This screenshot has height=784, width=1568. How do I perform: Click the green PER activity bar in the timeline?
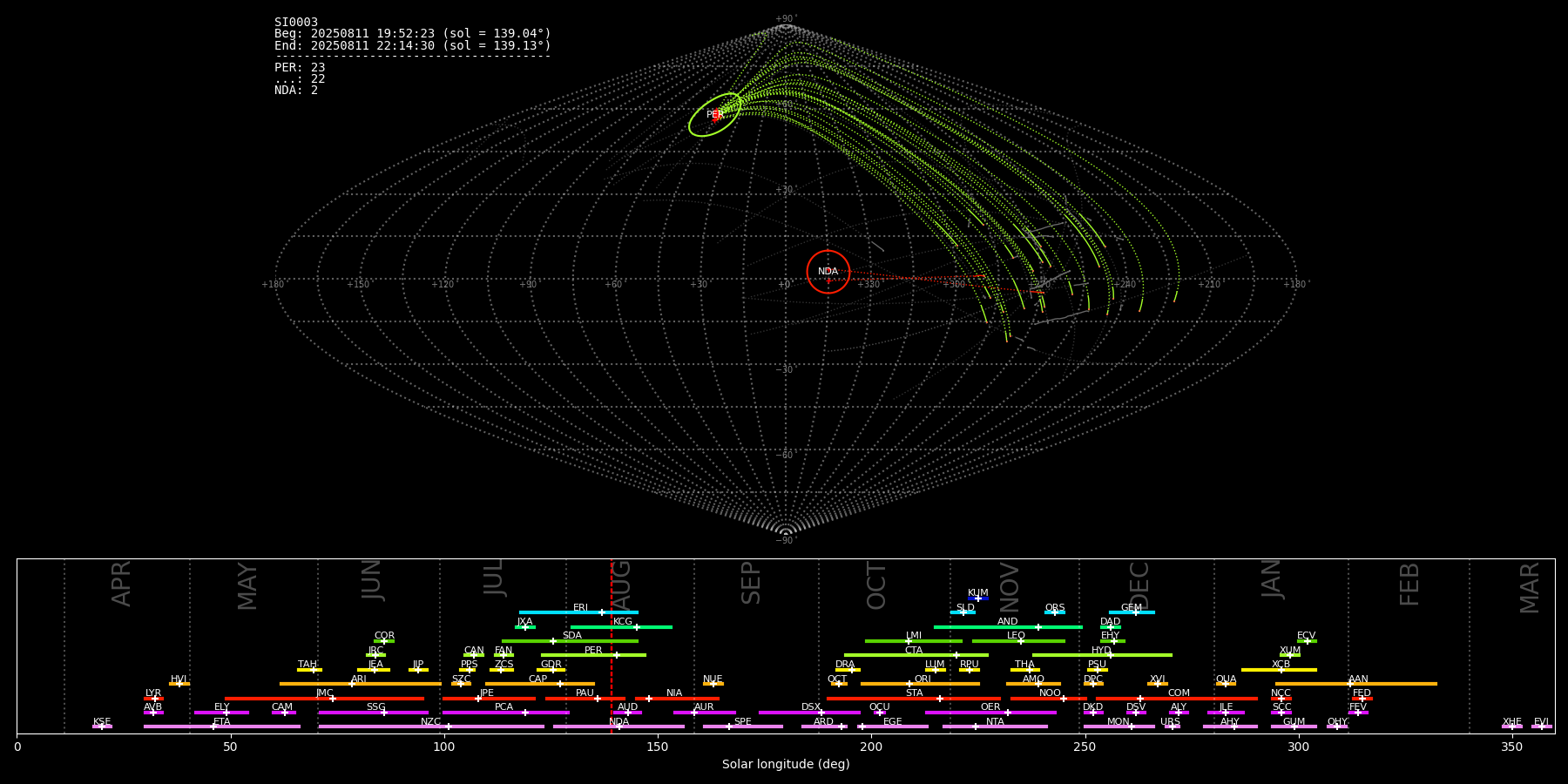click(593, 655)
